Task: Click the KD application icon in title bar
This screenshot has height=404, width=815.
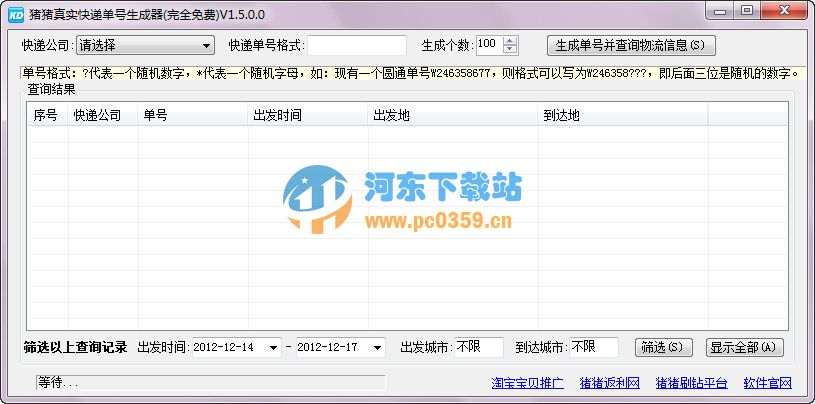Action: (16, 15)
